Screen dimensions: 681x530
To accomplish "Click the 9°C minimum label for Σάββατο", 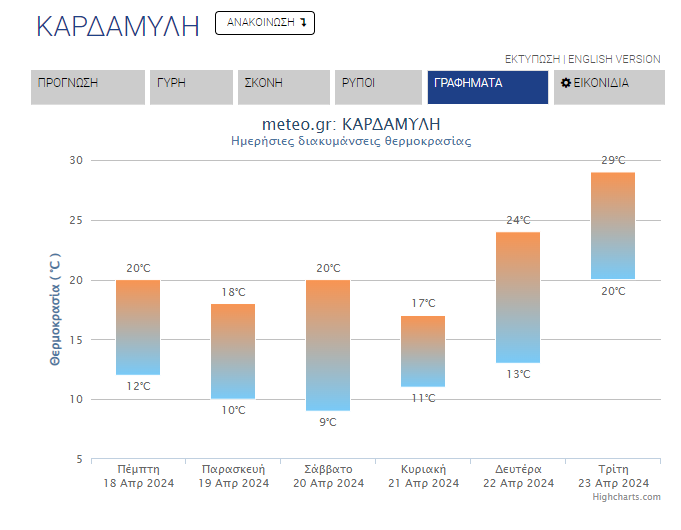I will pos(328,422).
